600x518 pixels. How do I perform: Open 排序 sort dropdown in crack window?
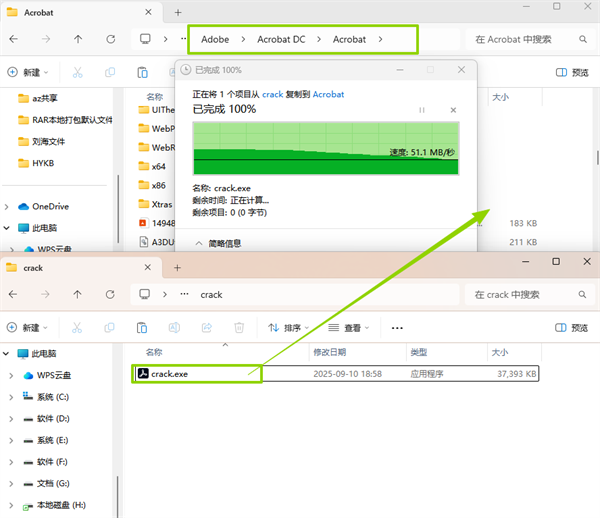pyautogui.click(x=289, y=328)
